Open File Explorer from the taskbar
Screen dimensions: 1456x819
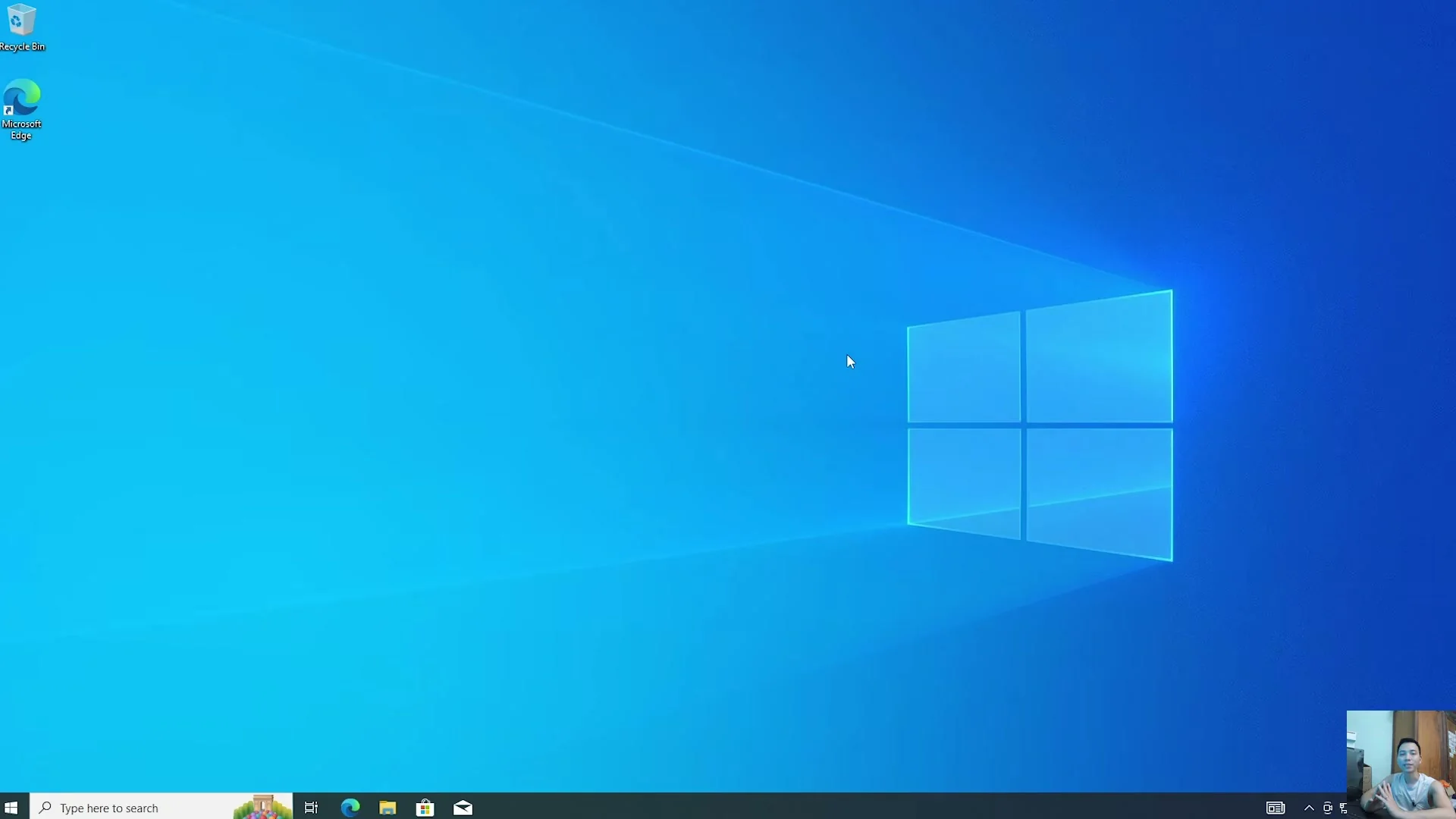[x=388, y=808]
